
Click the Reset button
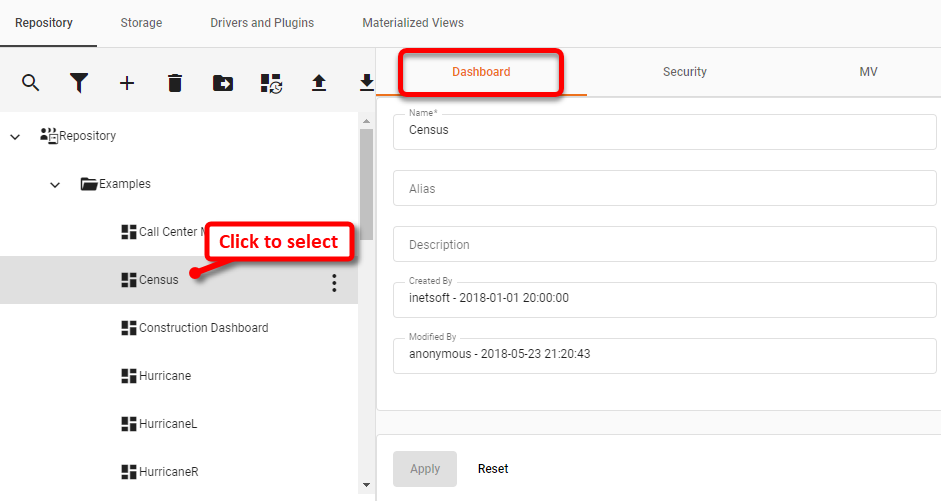(493, 469)
